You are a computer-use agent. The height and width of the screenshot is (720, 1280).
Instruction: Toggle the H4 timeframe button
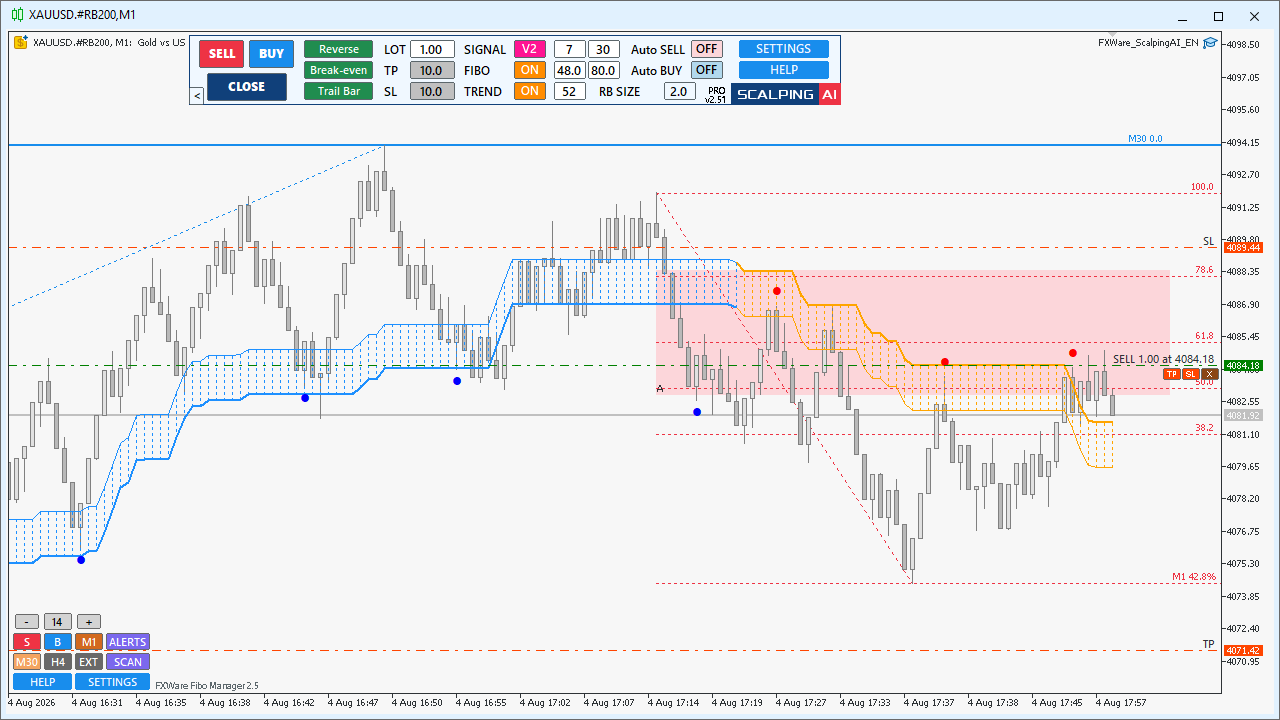pyautogui.click(x=57, y=662)
